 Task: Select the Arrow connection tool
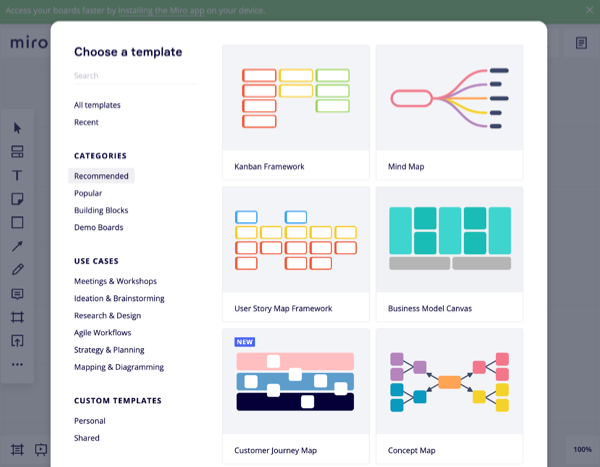coord(17,246)
